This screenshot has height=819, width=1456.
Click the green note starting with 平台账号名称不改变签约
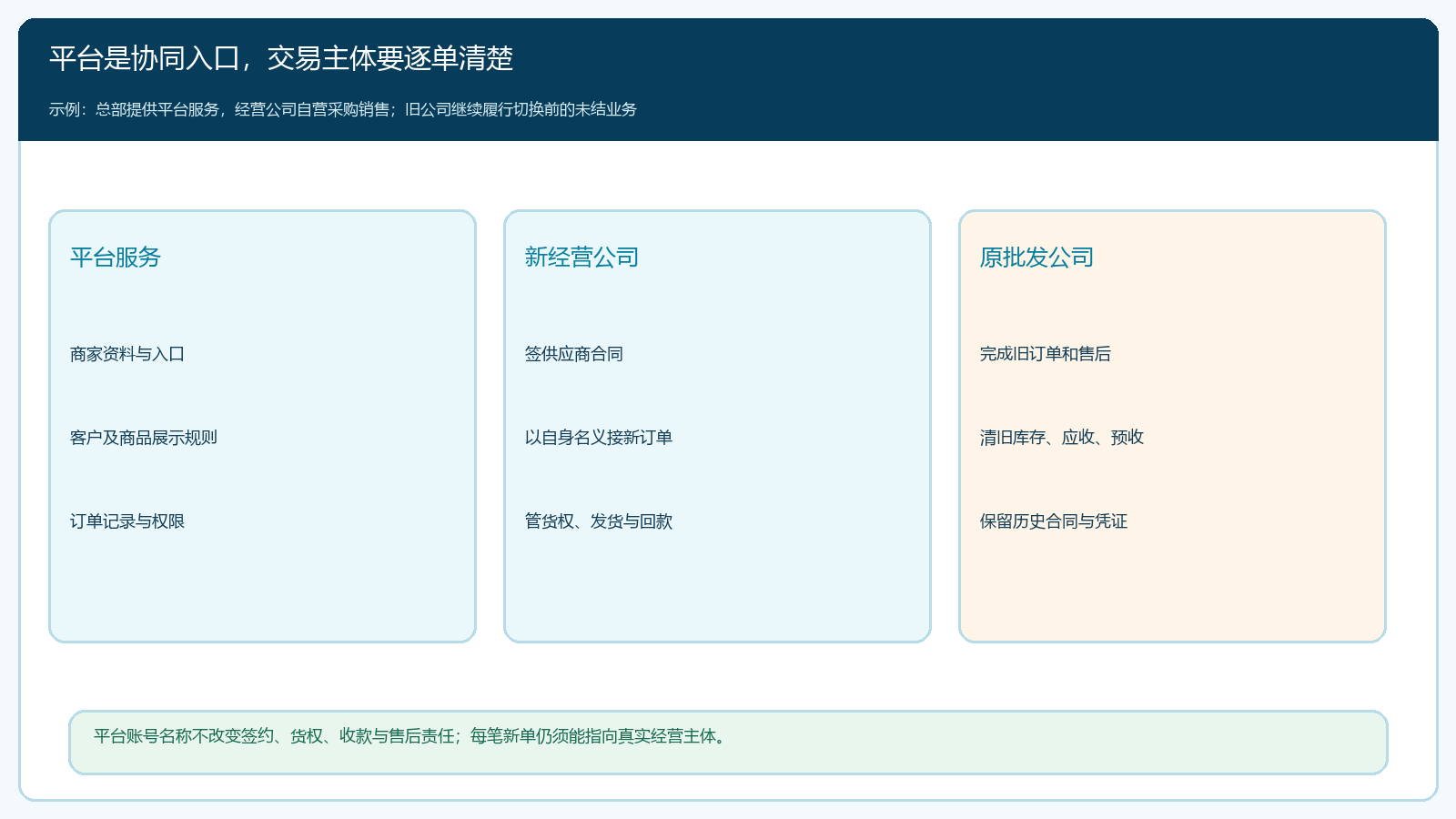[728, 743]
